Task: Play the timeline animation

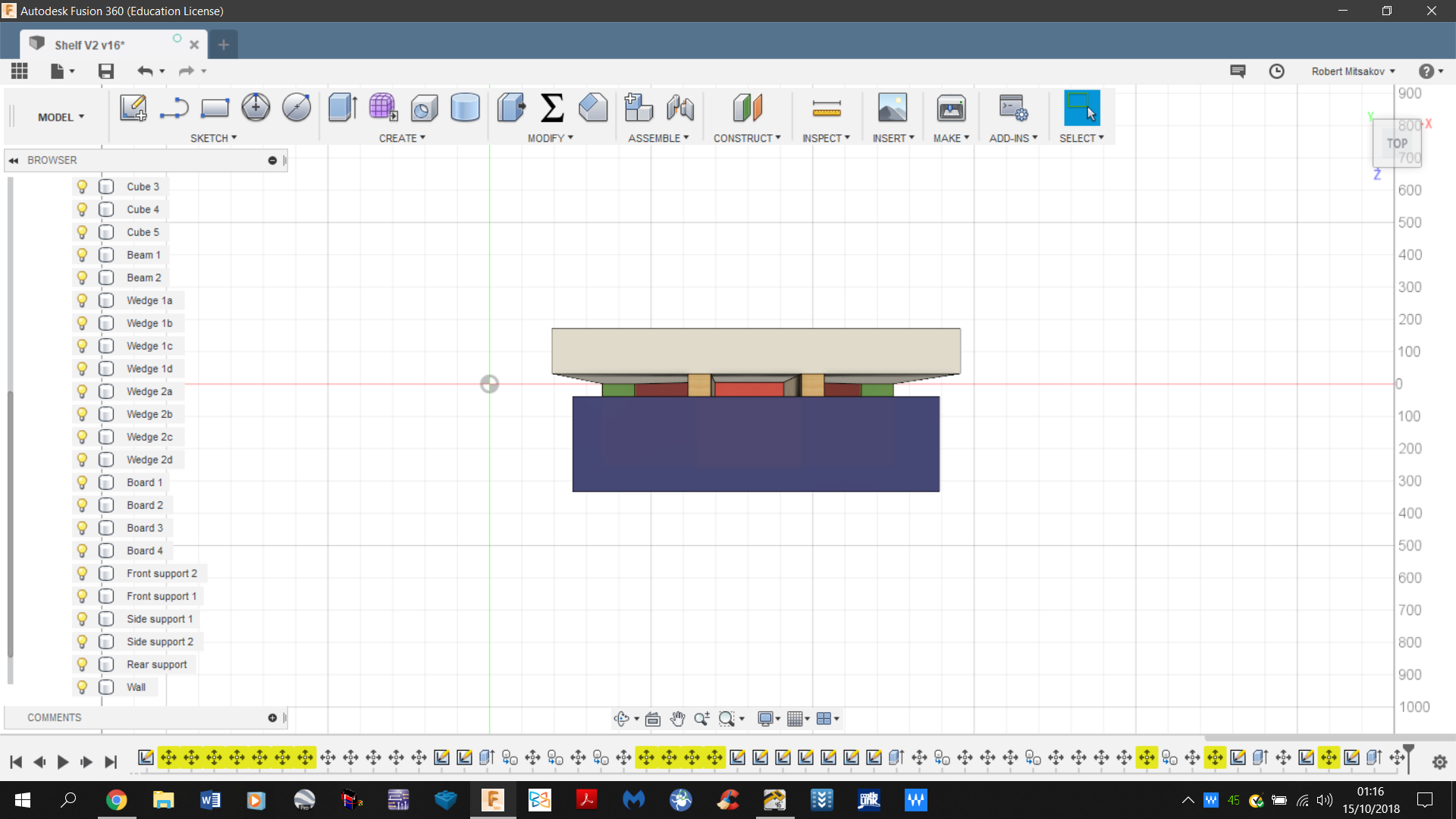Action: pyautogui.click(x=63, y=761)
